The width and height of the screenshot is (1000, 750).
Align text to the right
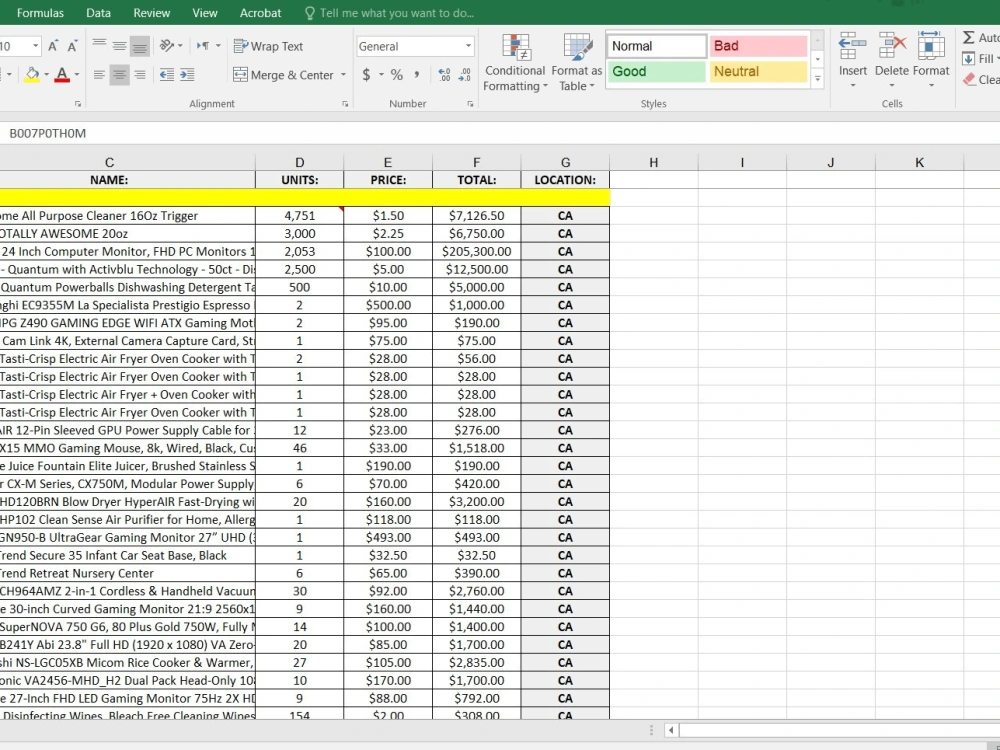(x=140, y=75)
